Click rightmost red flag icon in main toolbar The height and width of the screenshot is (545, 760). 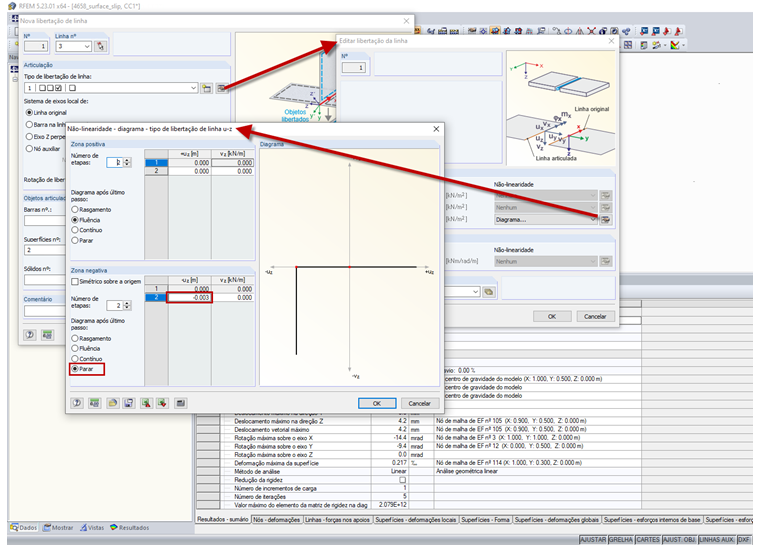(678, 31)
